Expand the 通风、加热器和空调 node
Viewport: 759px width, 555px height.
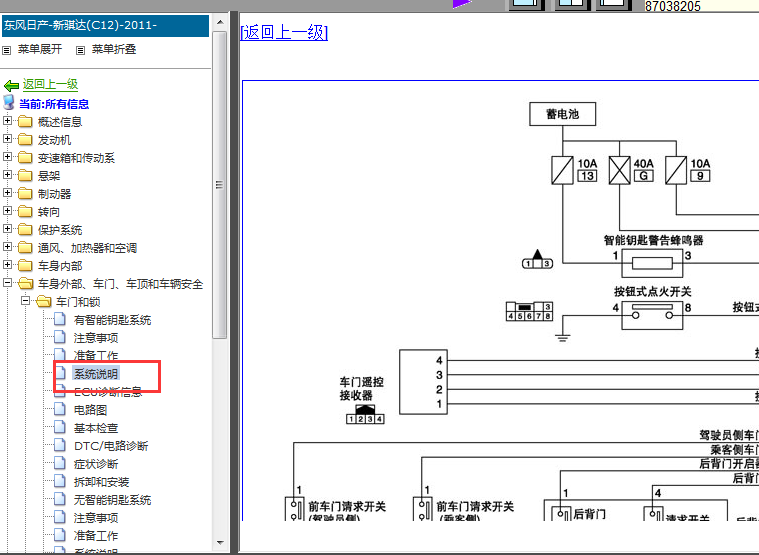pos(7,247)
